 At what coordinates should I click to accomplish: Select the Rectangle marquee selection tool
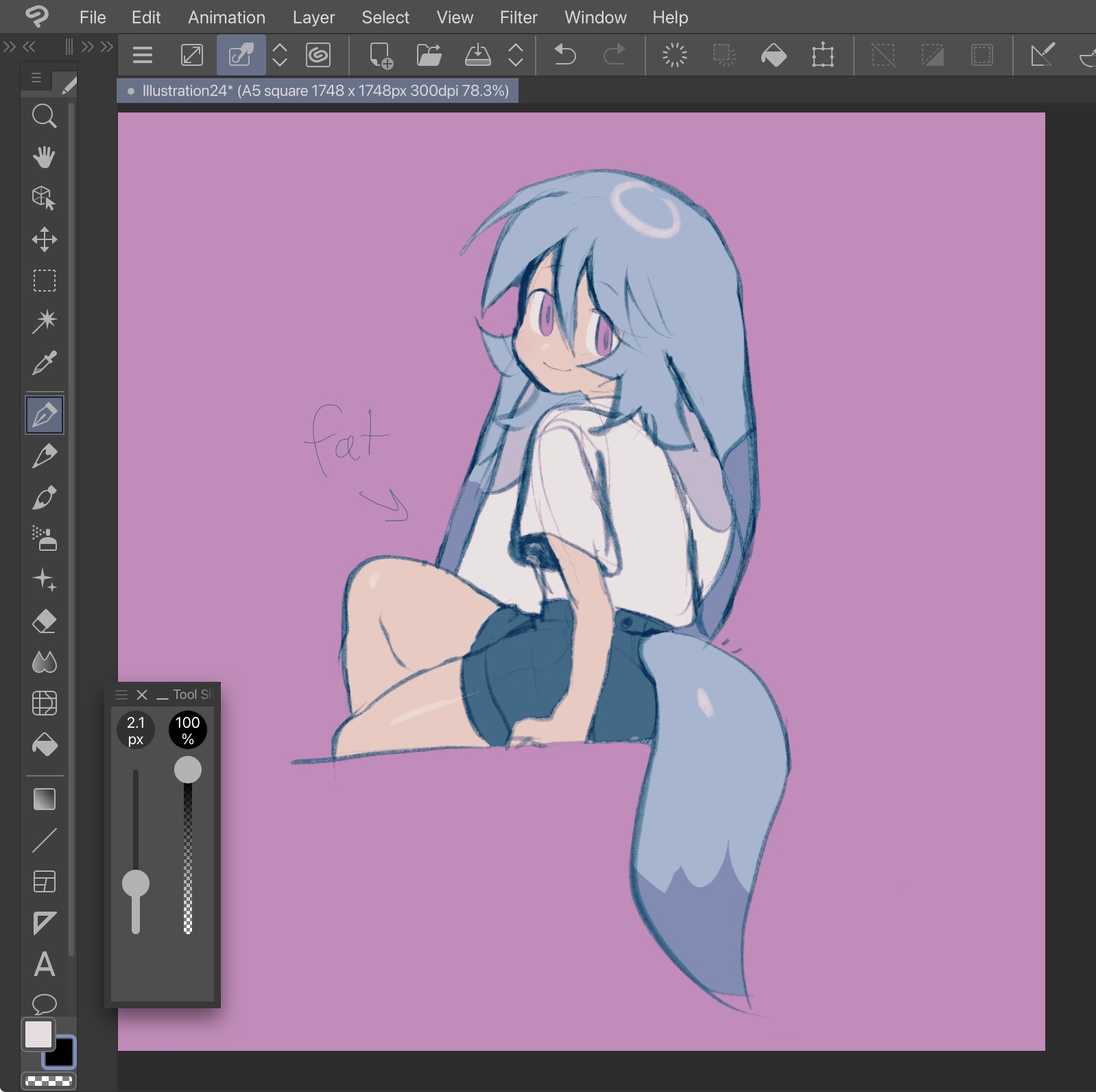tap(44, 281)
